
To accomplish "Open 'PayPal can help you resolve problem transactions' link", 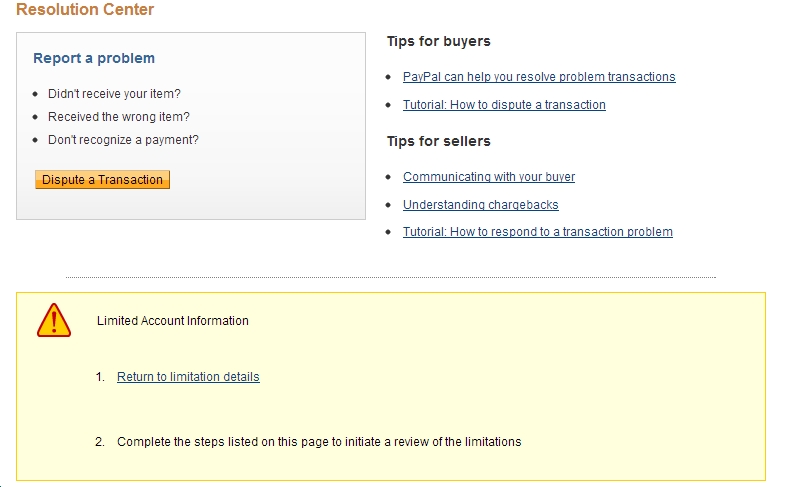I will tap(539, 77).
